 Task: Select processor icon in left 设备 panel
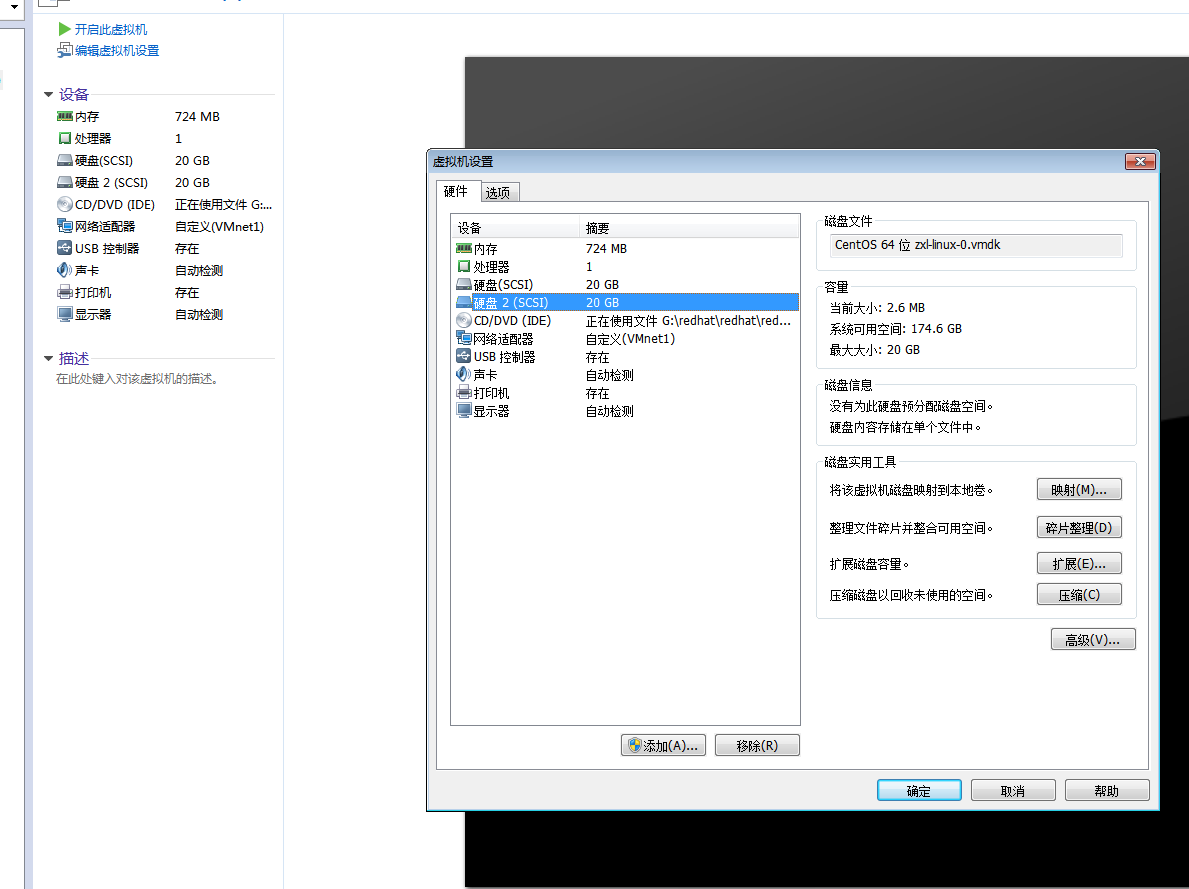(x=64, y=138)
